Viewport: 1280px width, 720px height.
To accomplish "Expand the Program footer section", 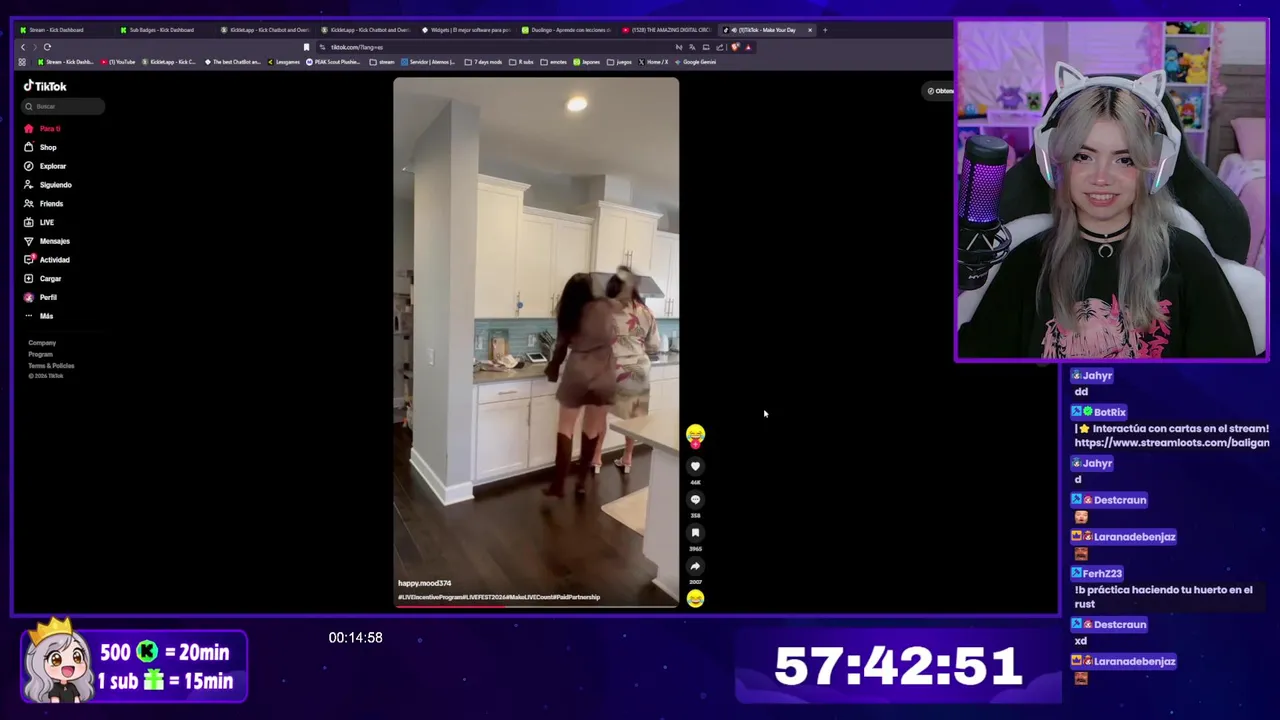I will (x=40, y=354).
